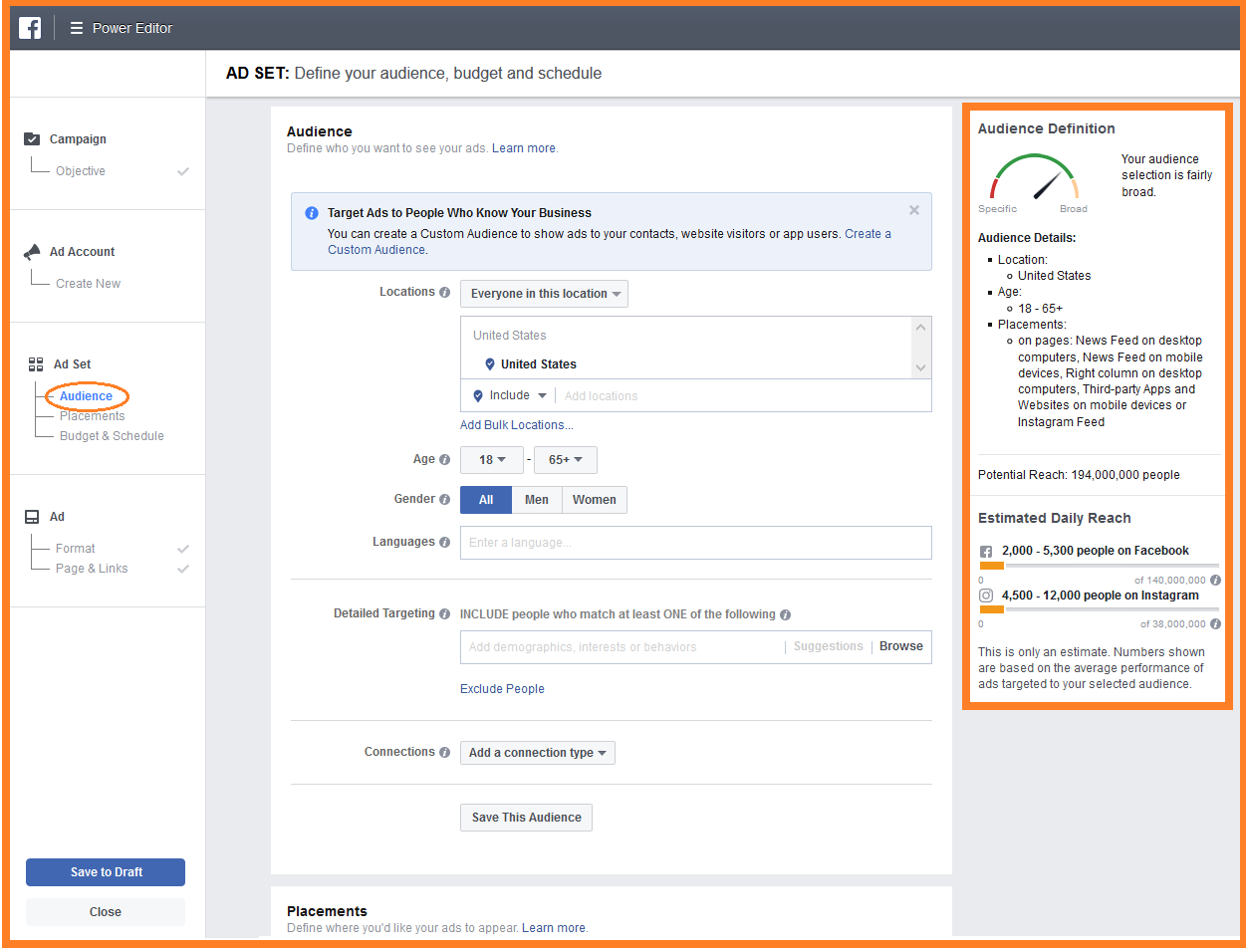The height and width of the screenshot is (952, 1246).
Task: Click Facebook daily reach info icon
Action: [x=1215, y=580]
